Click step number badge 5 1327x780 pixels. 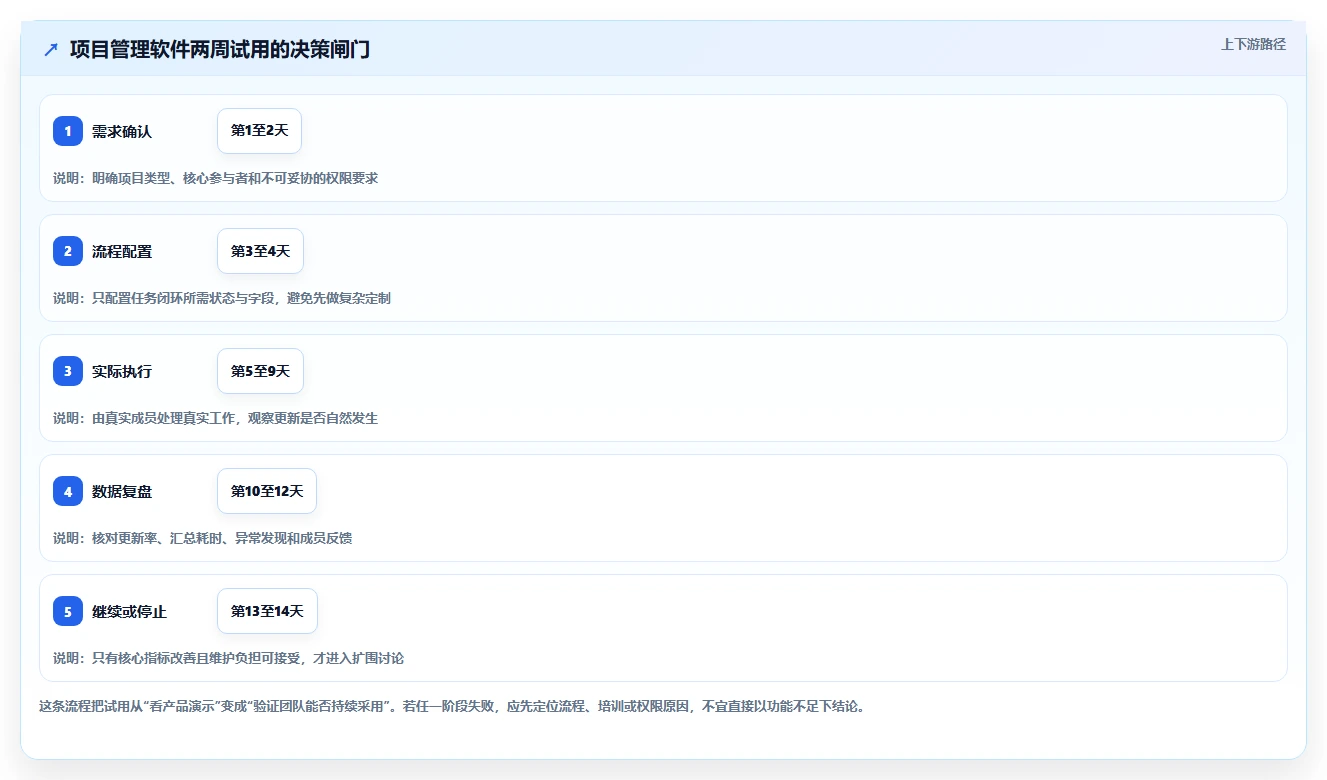tap(68, 611)
